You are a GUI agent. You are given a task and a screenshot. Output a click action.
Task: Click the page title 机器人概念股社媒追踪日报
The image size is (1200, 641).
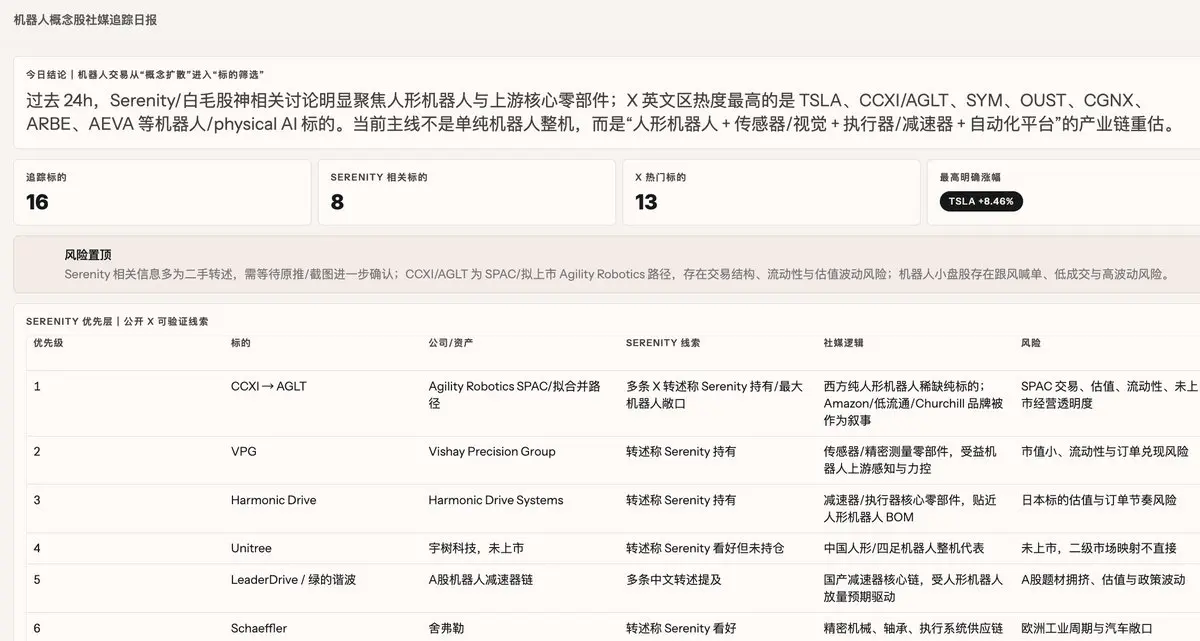pos(84,20)
